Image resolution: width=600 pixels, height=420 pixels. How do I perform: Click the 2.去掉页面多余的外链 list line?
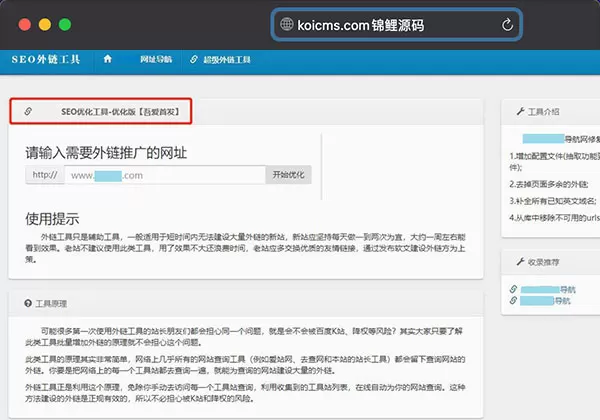549,184
